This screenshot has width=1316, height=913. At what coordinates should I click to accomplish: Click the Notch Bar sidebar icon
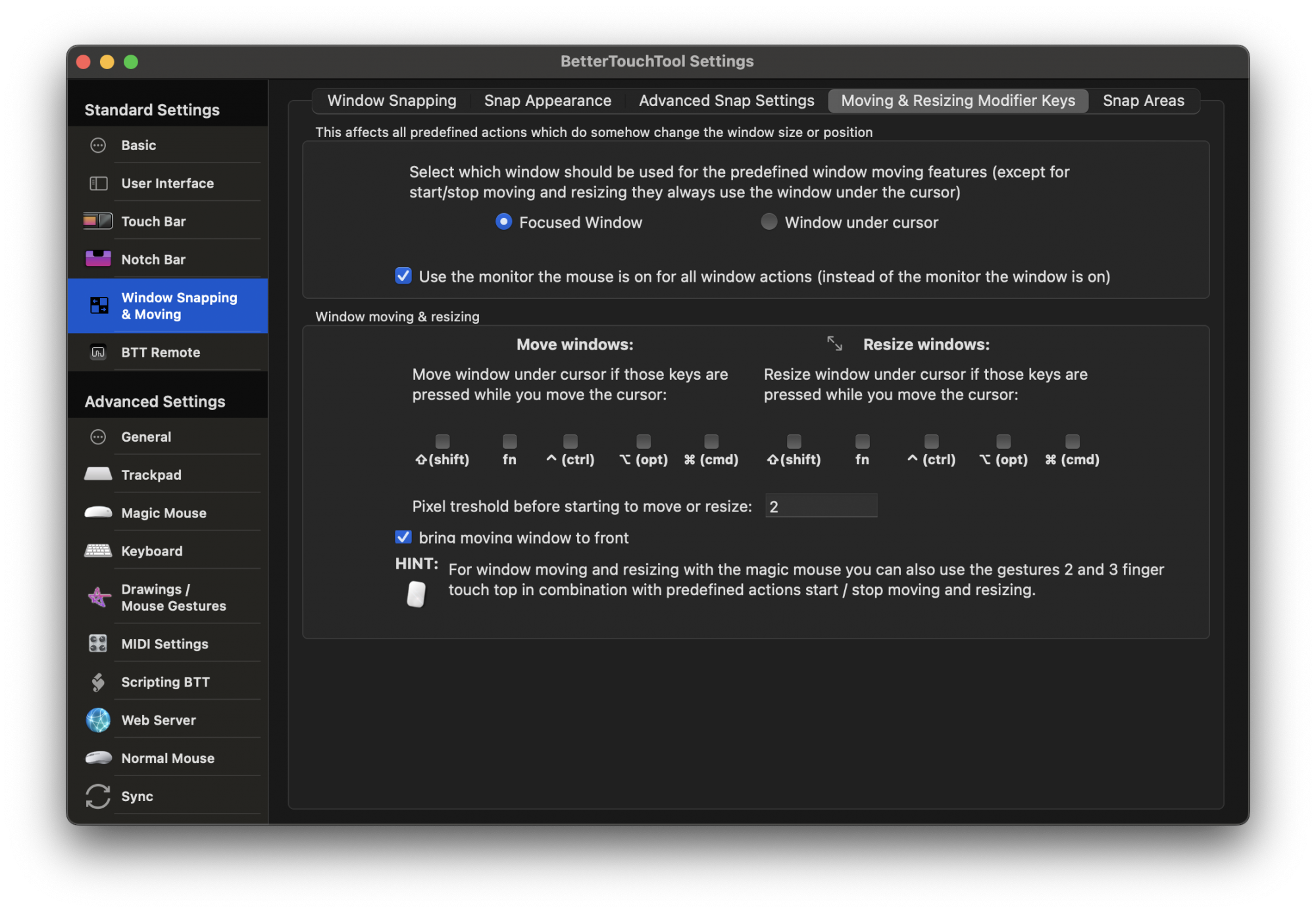(98, 259)
